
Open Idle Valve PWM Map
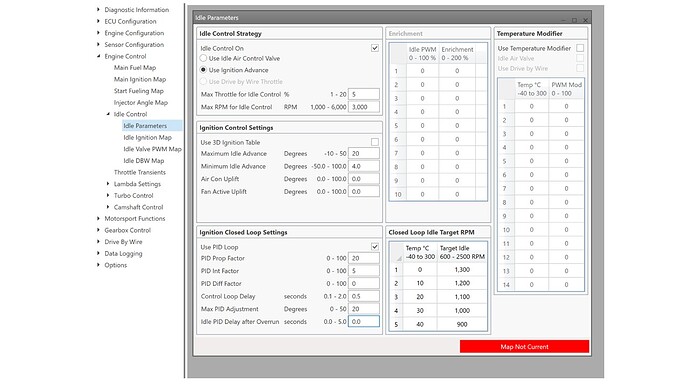pyautogui.click(x=152, y=149)
